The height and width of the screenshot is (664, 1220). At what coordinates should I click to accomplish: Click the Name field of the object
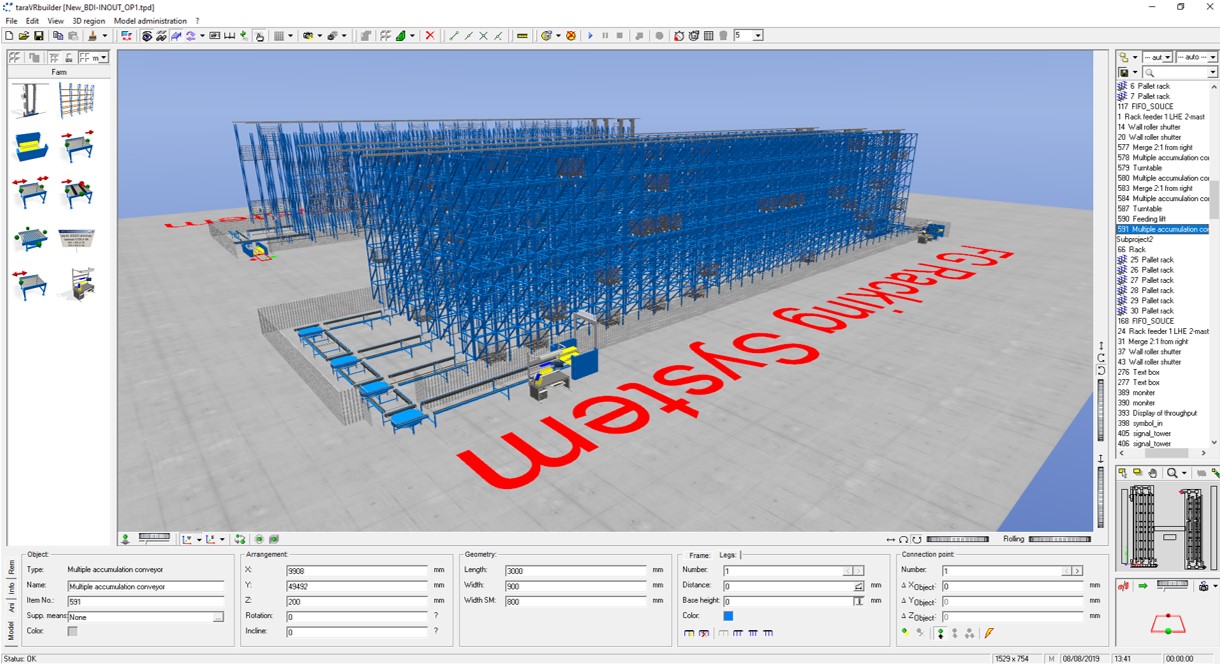coord(145,586)
